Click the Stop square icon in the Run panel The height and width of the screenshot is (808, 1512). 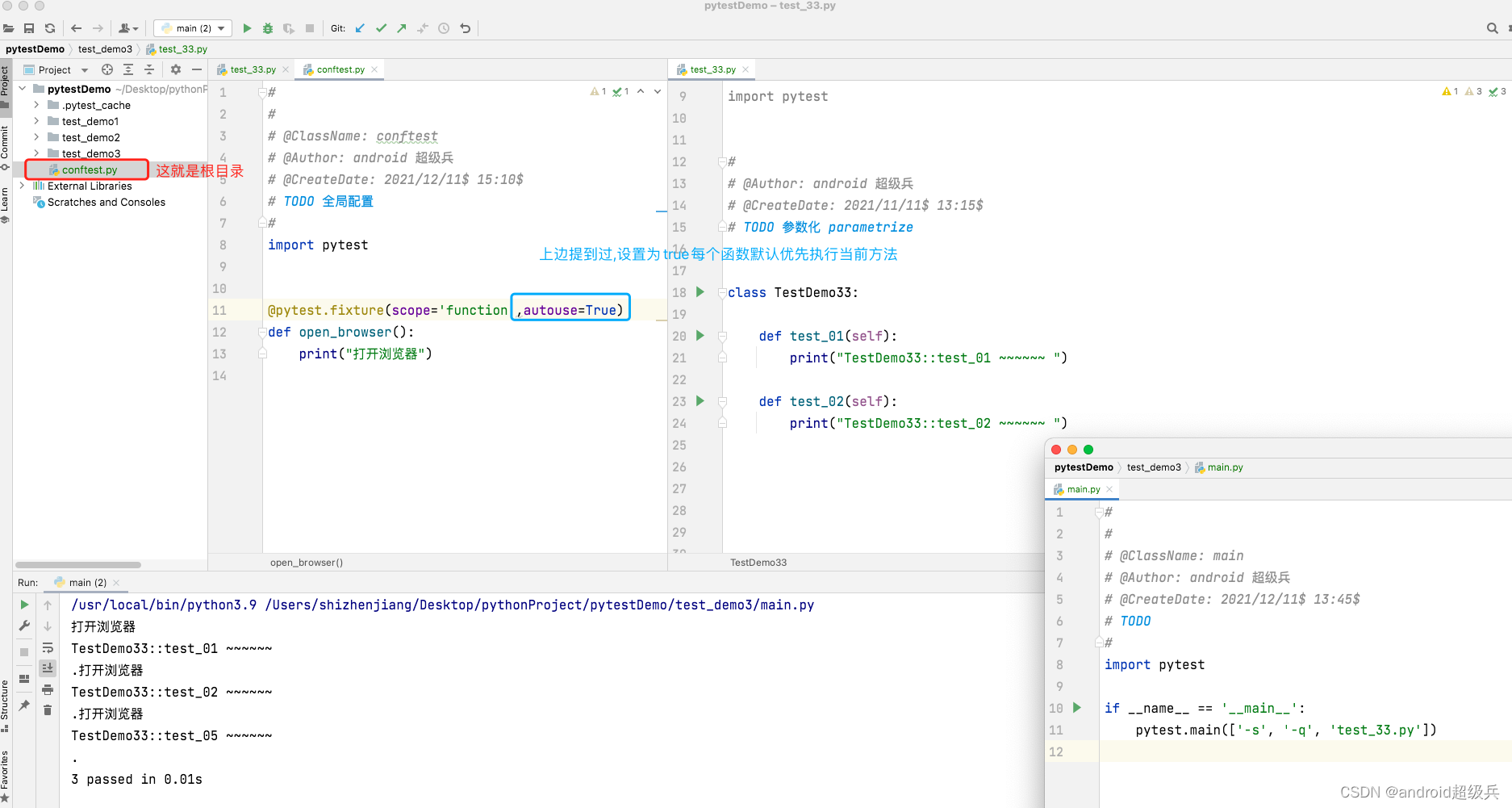click(x=24, y=651)
